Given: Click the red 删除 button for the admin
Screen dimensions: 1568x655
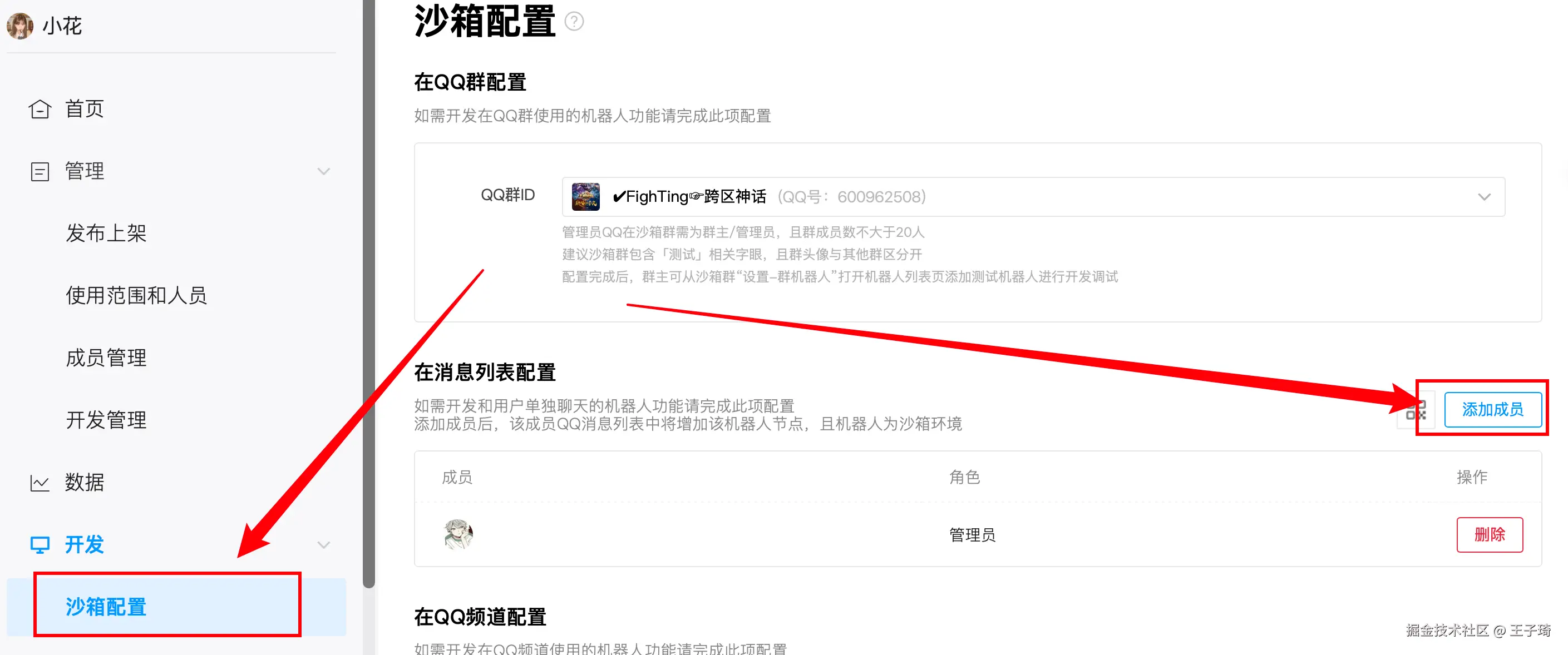Looking at the screenshot, I should 1490,534.
